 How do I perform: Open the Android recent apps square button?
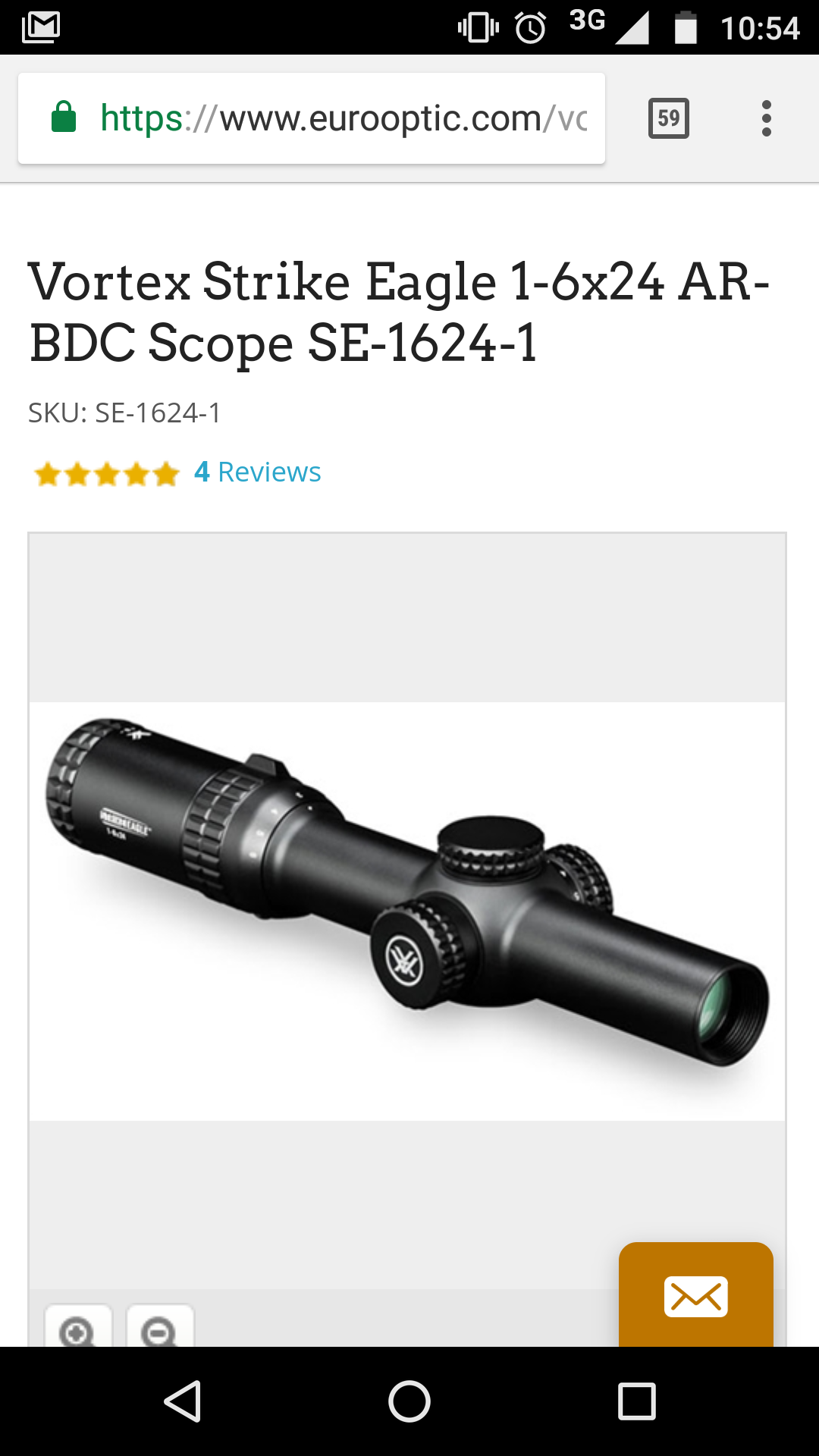(637, 1401)
